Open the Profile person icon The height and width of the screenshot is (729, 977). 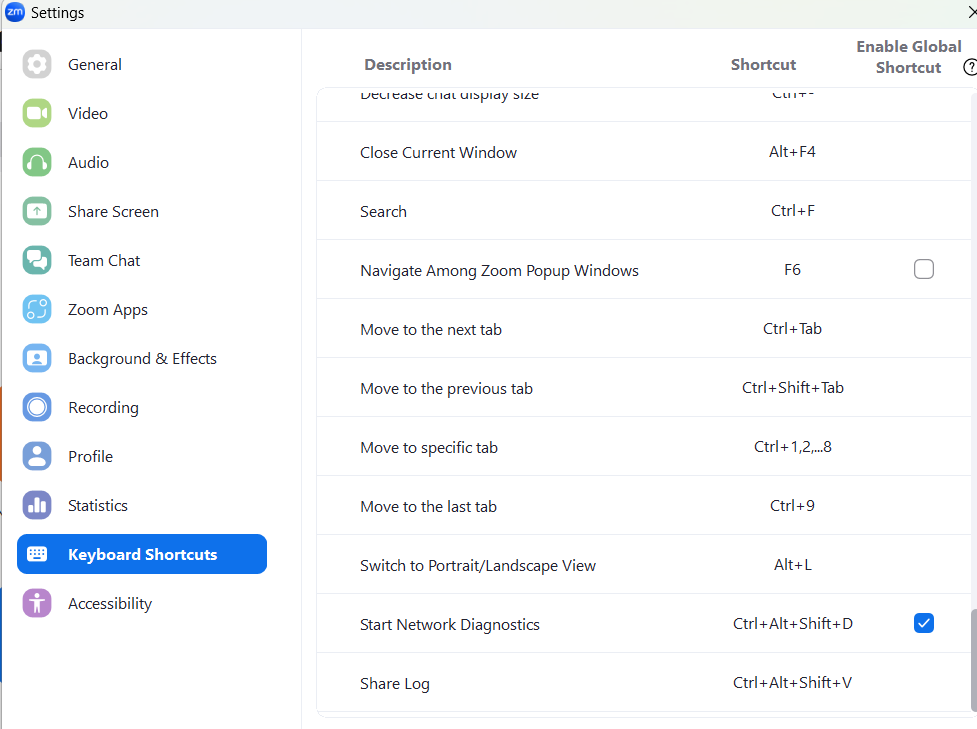[37, 457]
